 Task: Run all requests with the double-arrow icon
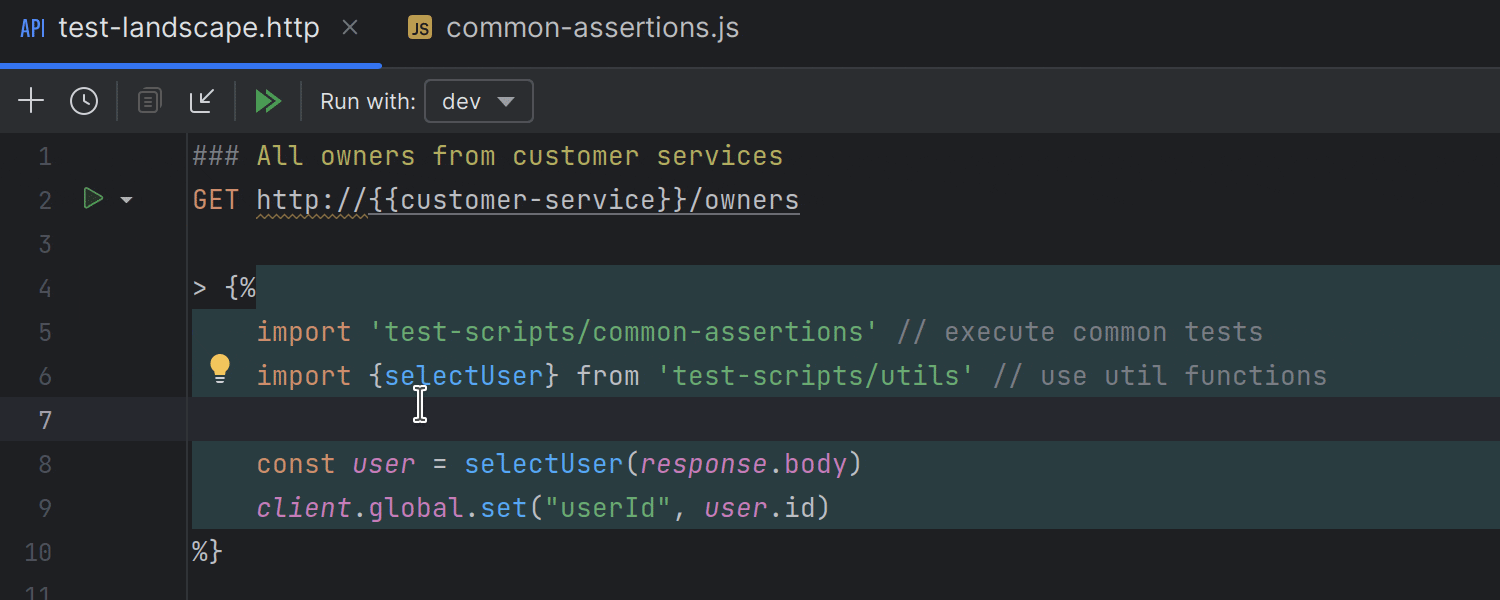pos(267,100)
